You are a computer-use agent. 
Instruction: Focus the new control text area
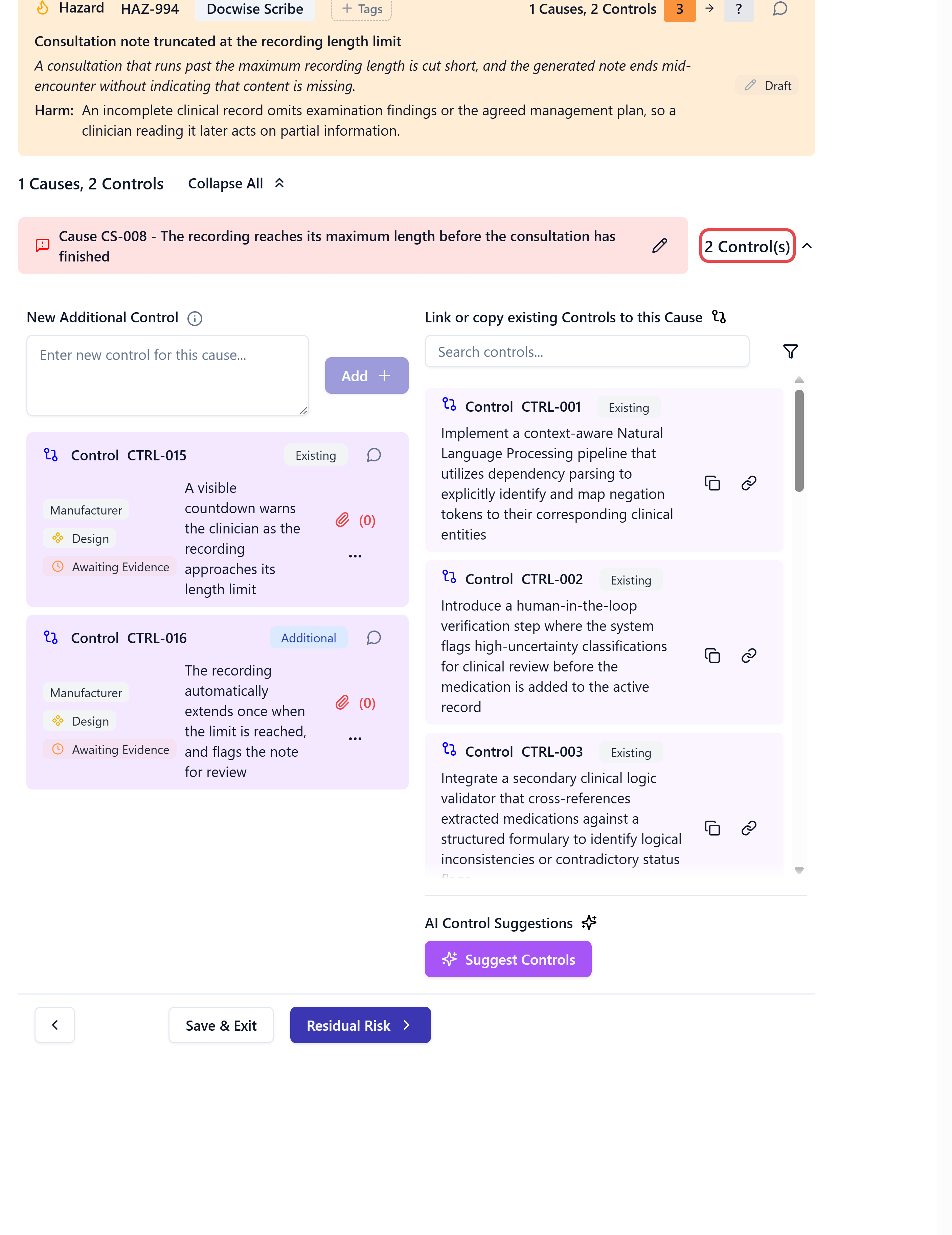tap(167, 375)
